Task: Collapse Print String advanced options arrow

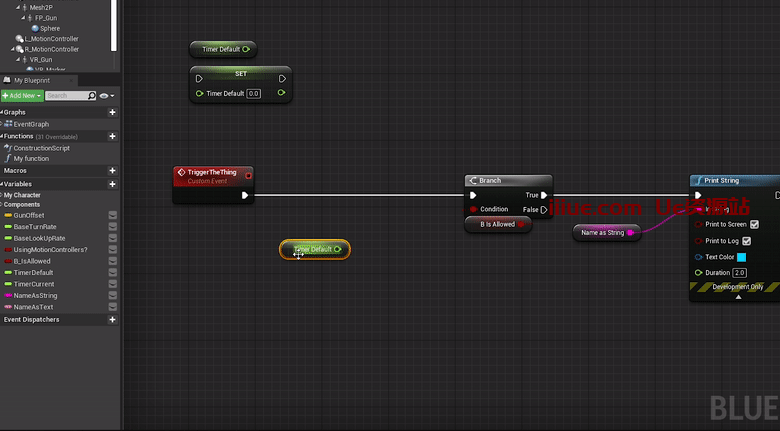Action: 738,297
